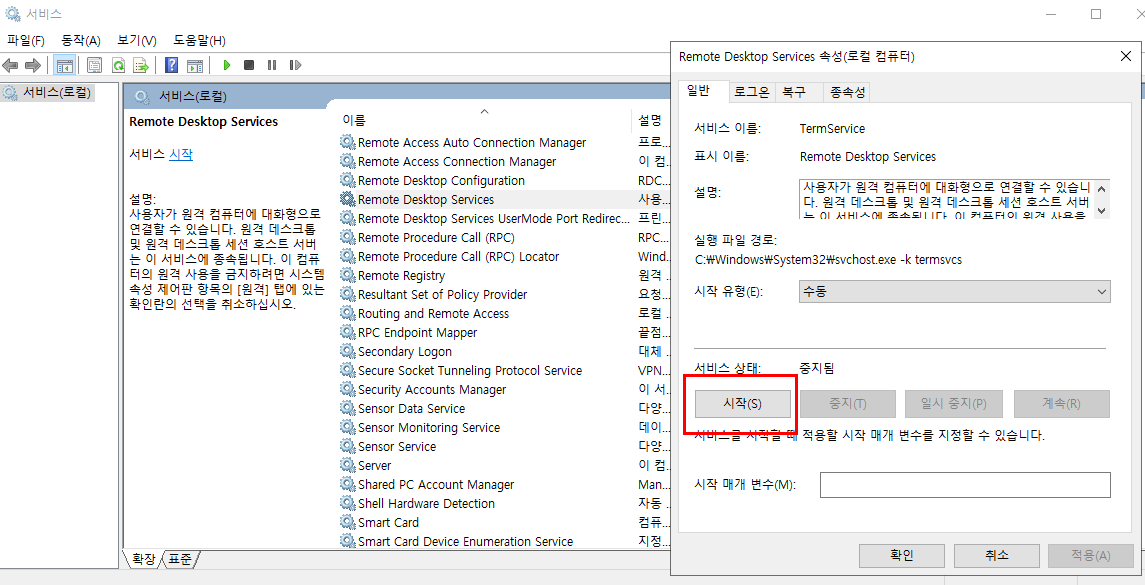Select Smart Card Device Enumeration Service row
The width and height of the screenshot is (1145, 585).
tap(504, 541)
